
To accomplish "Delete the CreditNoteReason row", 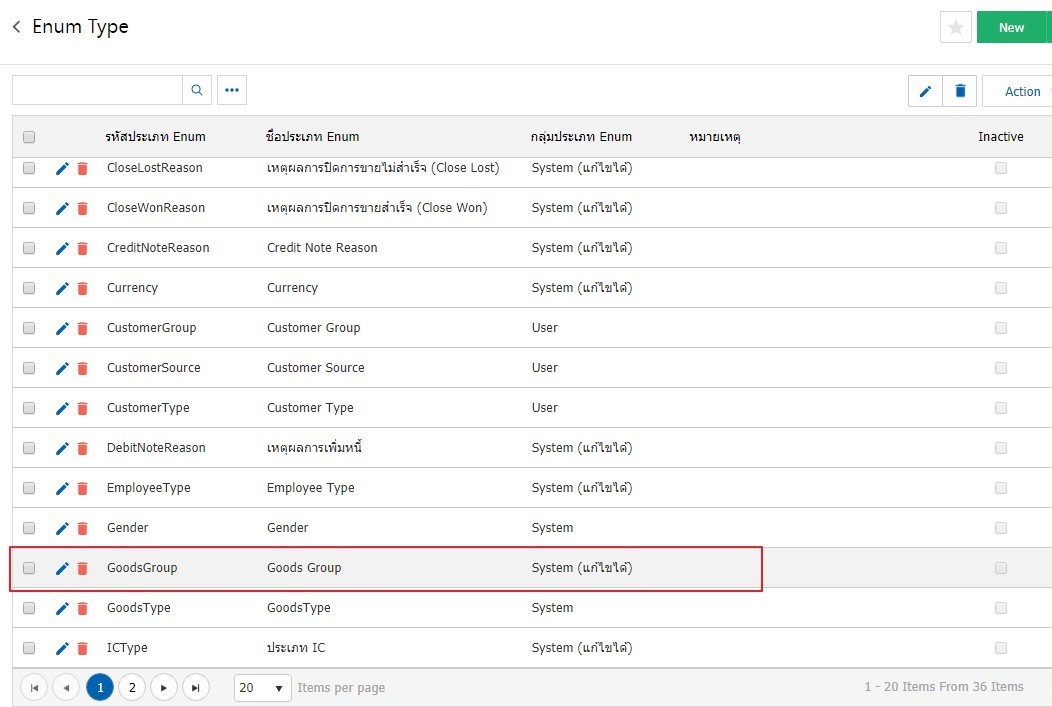I will 83,248.
